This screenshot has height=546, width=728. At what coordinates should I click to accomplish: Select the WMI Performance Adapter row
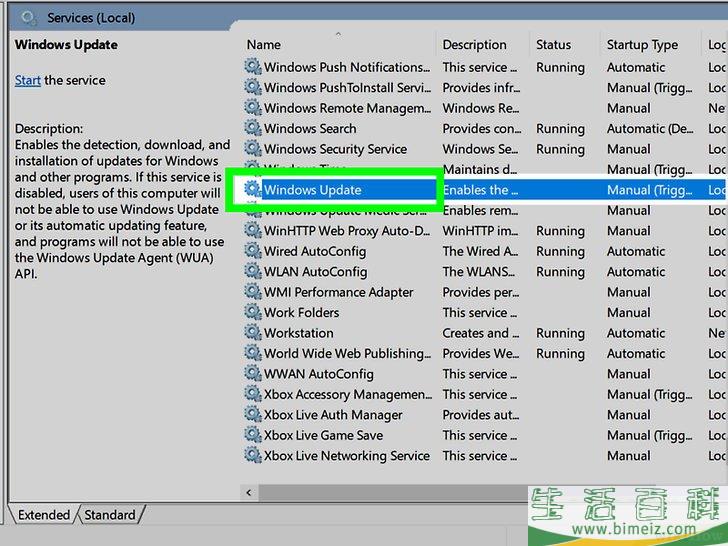coord(485,292)
